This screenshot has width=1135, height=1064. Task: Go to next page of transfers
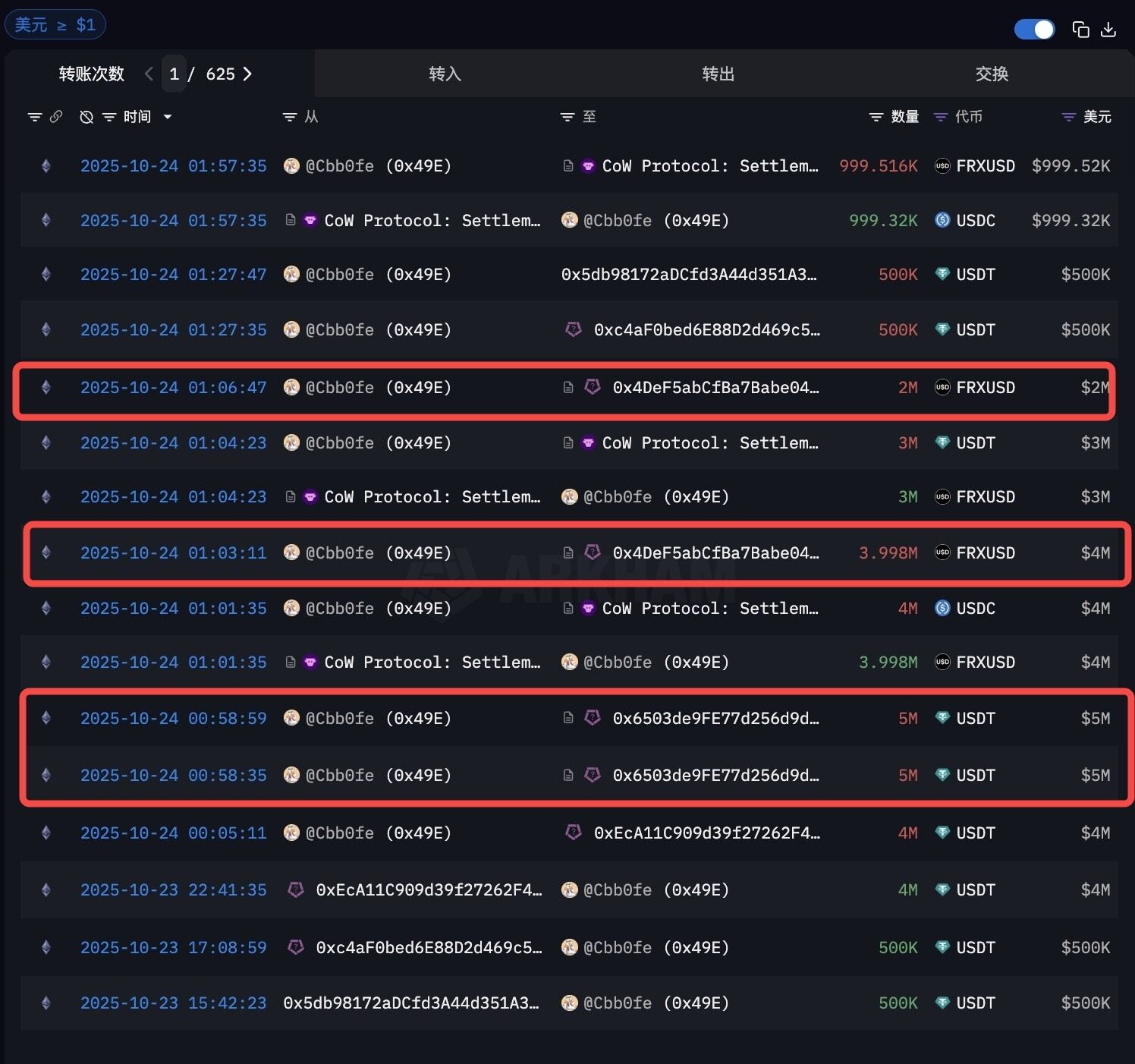pyautogui.click(x=247, y=74)
